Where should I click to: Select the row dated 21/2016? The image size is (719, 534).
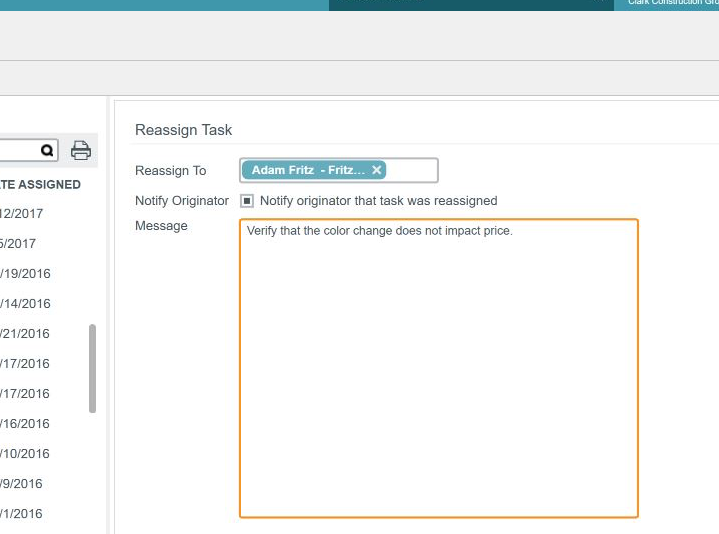25,333
